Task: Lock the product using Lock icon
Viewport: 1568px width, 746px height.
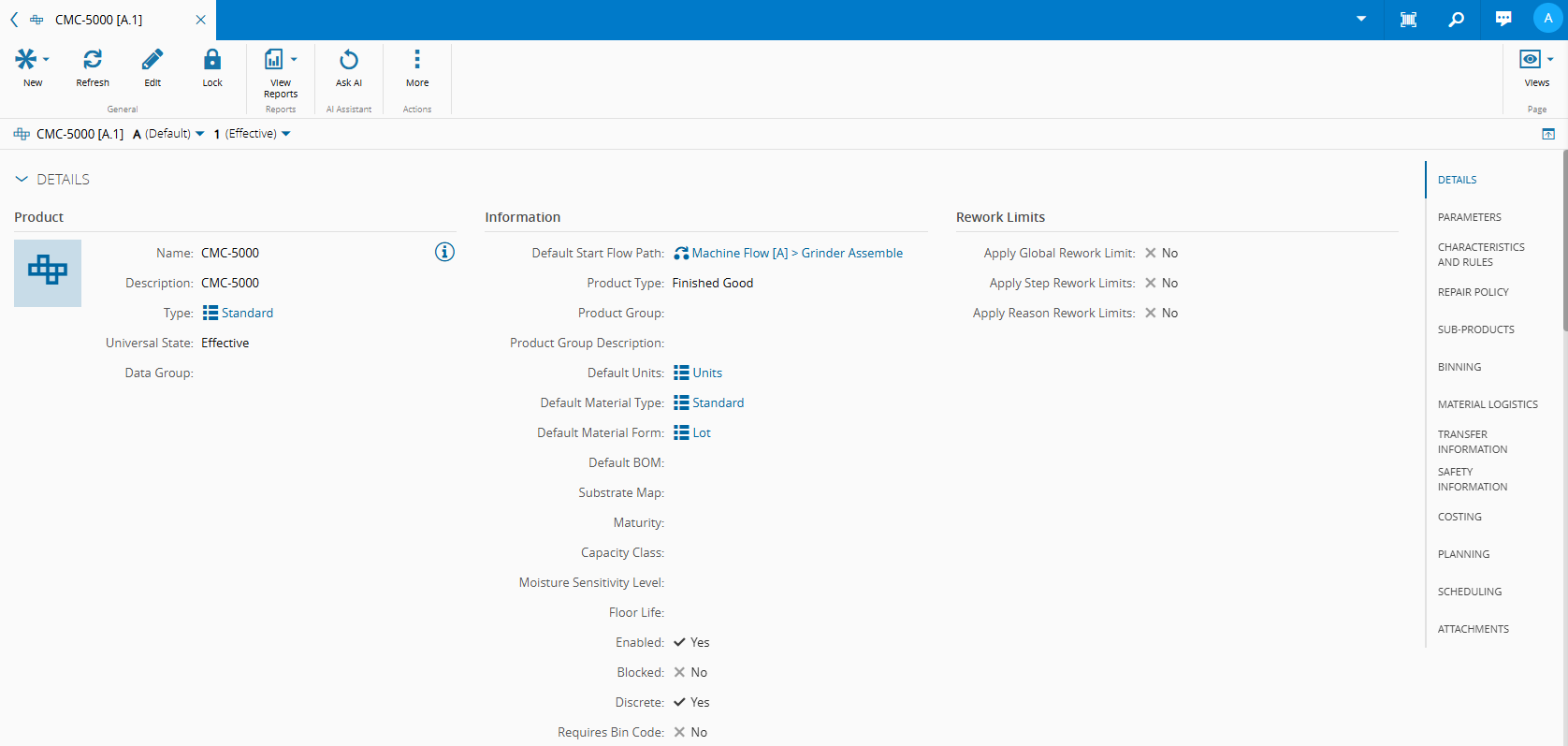Action: [212, 60]
